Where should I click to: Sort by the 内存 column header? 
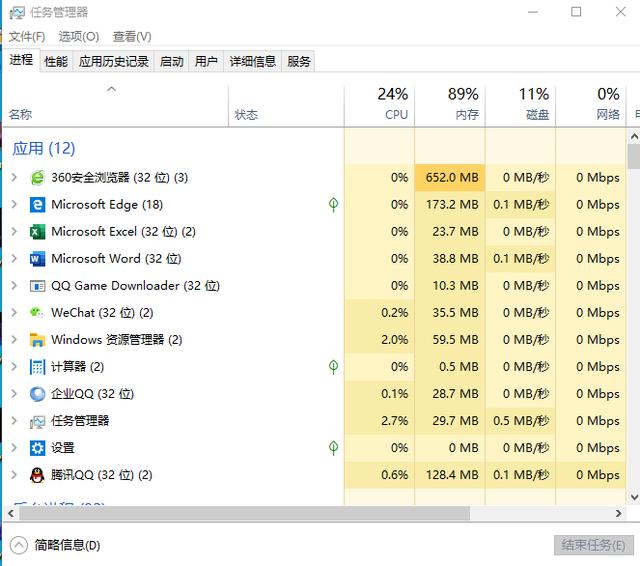[x=450, y=105]
